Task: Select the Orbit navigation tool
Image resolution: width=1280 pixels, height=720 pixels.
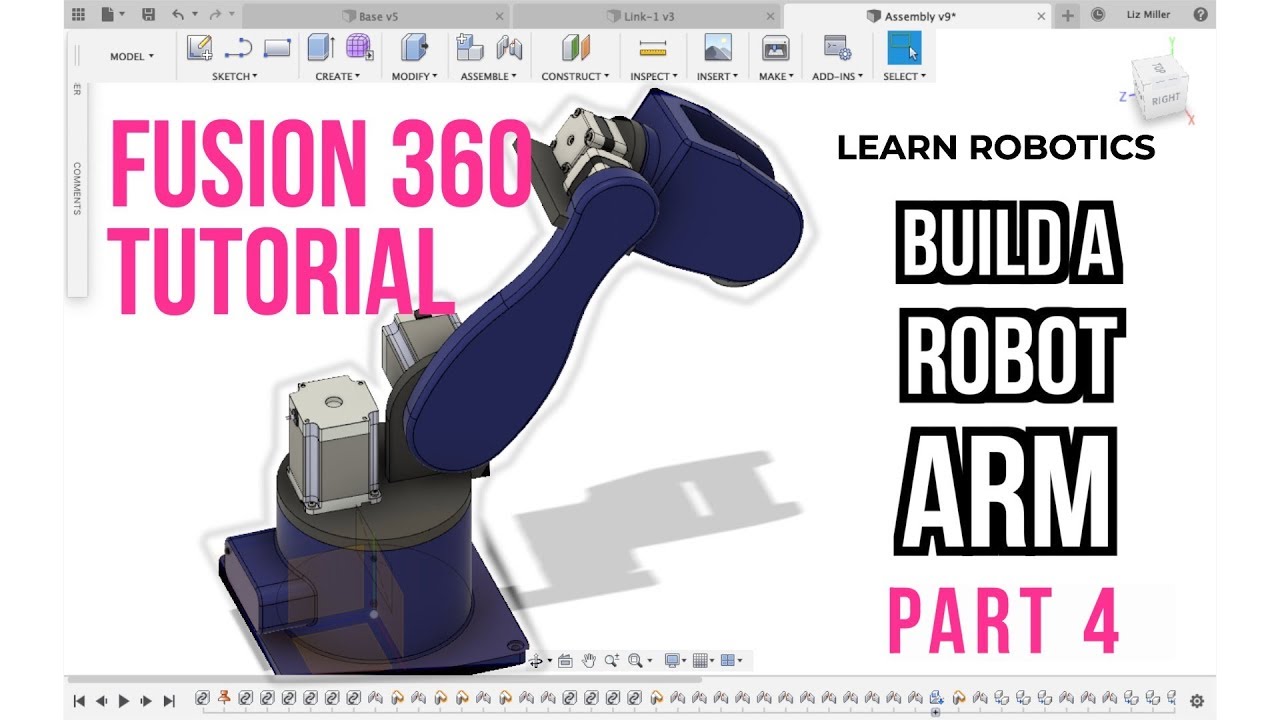Action: click(x=537, y=661)
